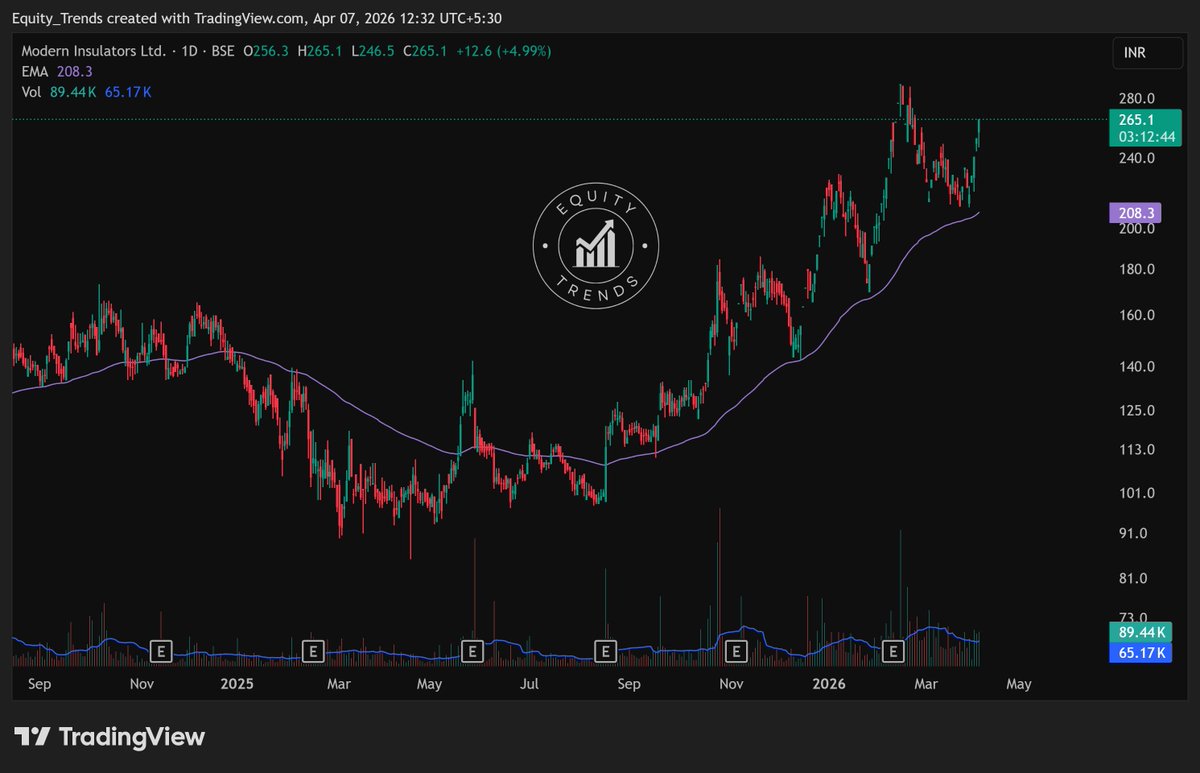Open the earnings marker above November 2025
This screenshot has width=1200, height=773.
(x=737, y=652)
